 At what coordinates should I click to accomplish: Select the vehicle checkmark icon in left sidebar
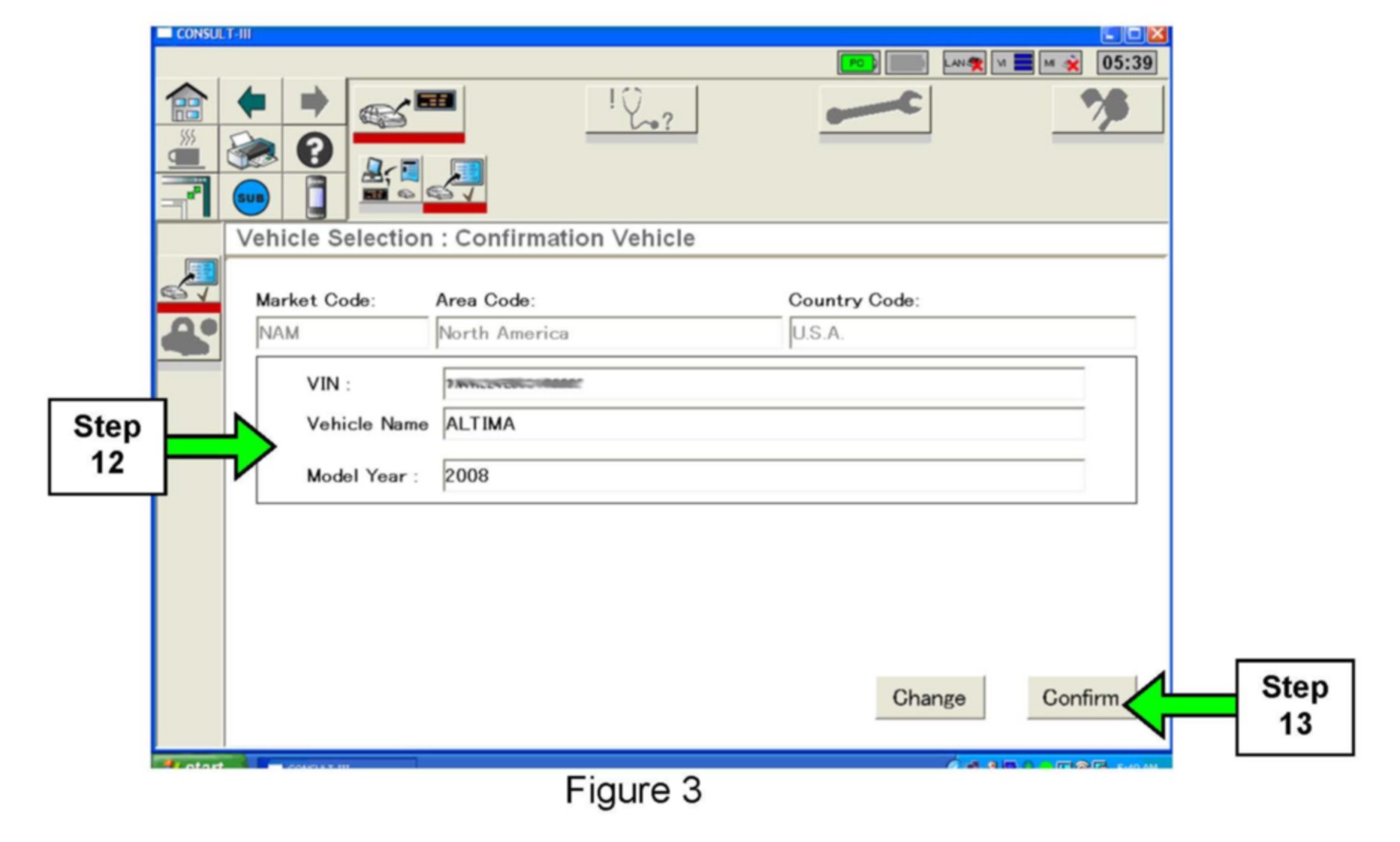[188, 281]
